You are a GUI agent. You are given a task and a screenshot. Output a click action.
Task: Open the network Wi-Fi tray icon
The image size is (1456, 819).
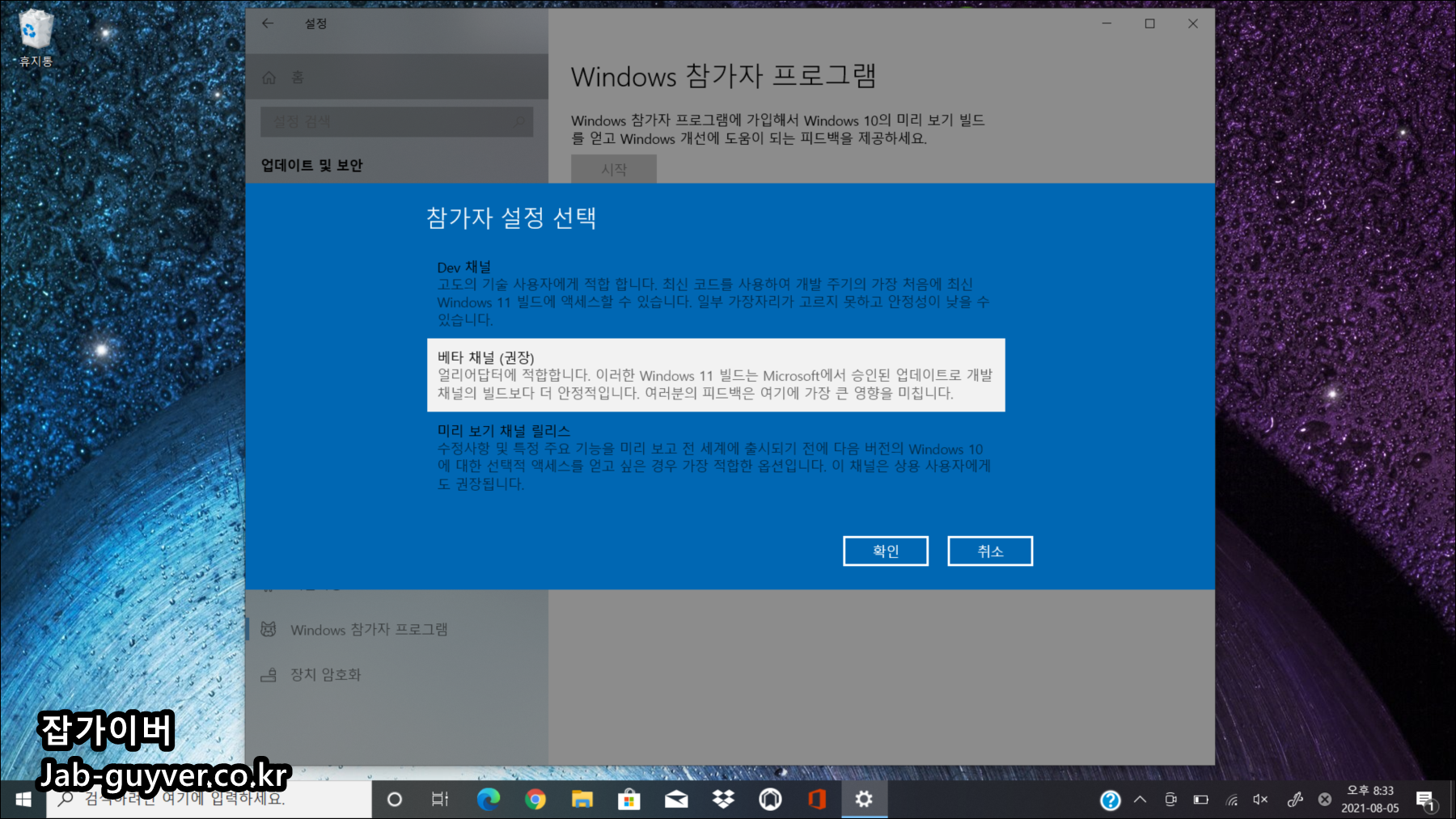tap(1232, 800)
